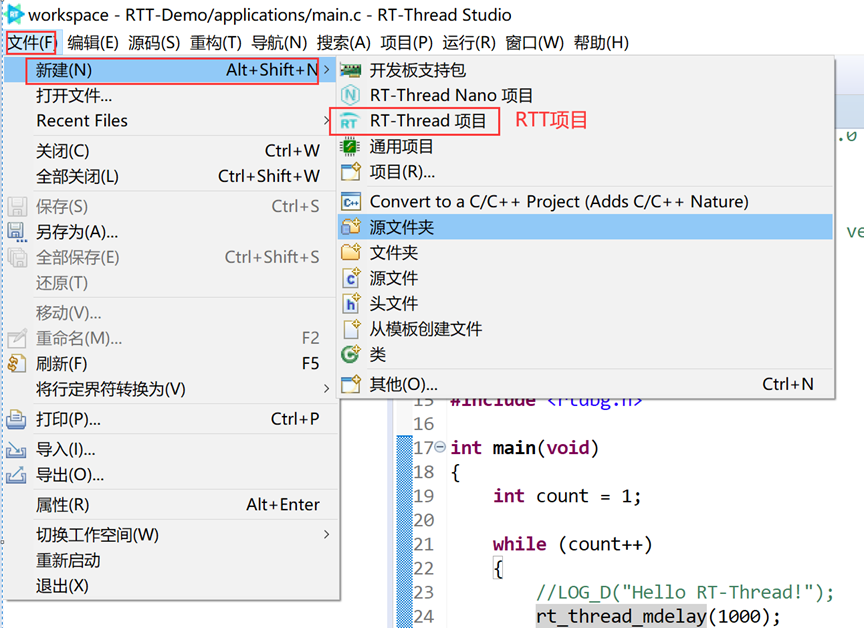Click the 打印 printer icon

(16, 419)
